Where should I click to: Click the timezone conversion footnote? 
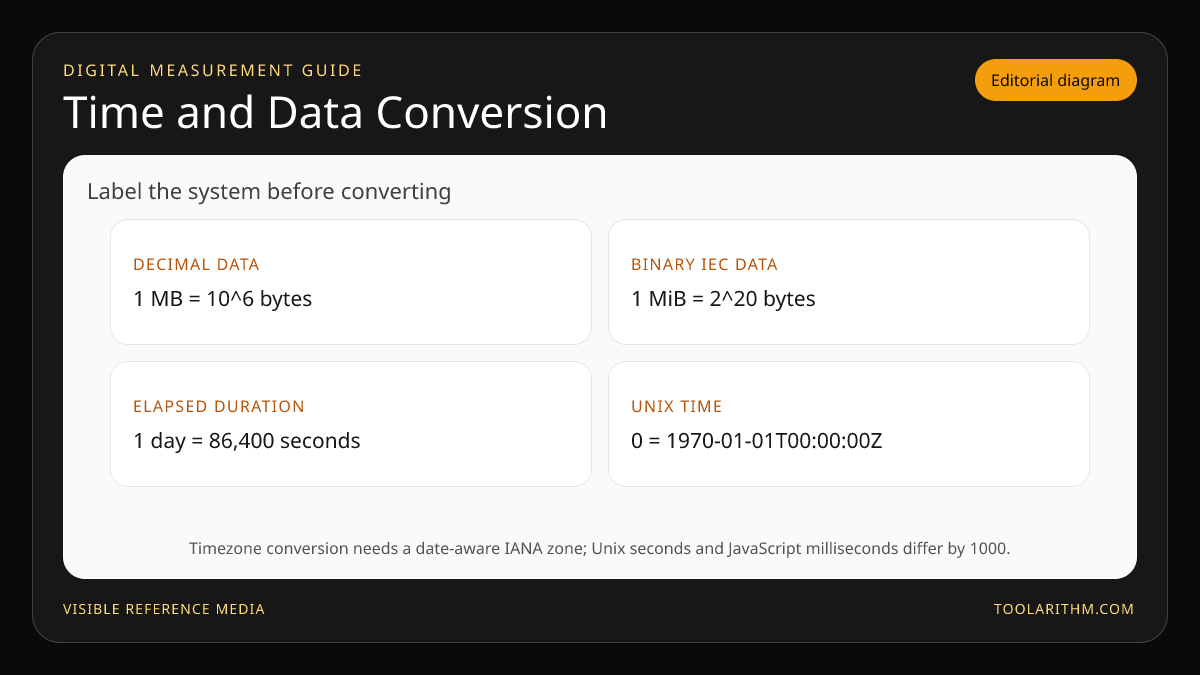(600, 548)
